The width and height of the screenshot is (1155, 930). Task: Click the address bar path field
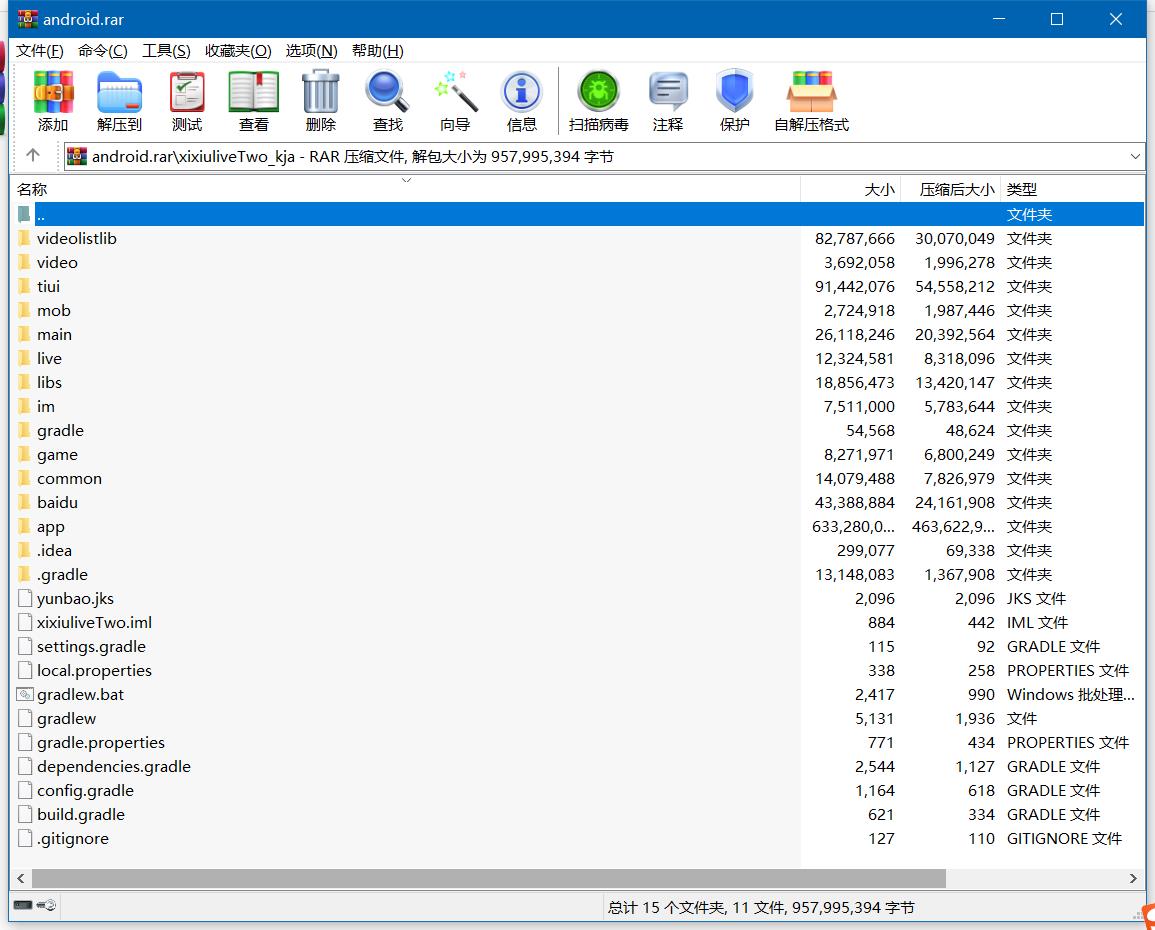[604, 156]
